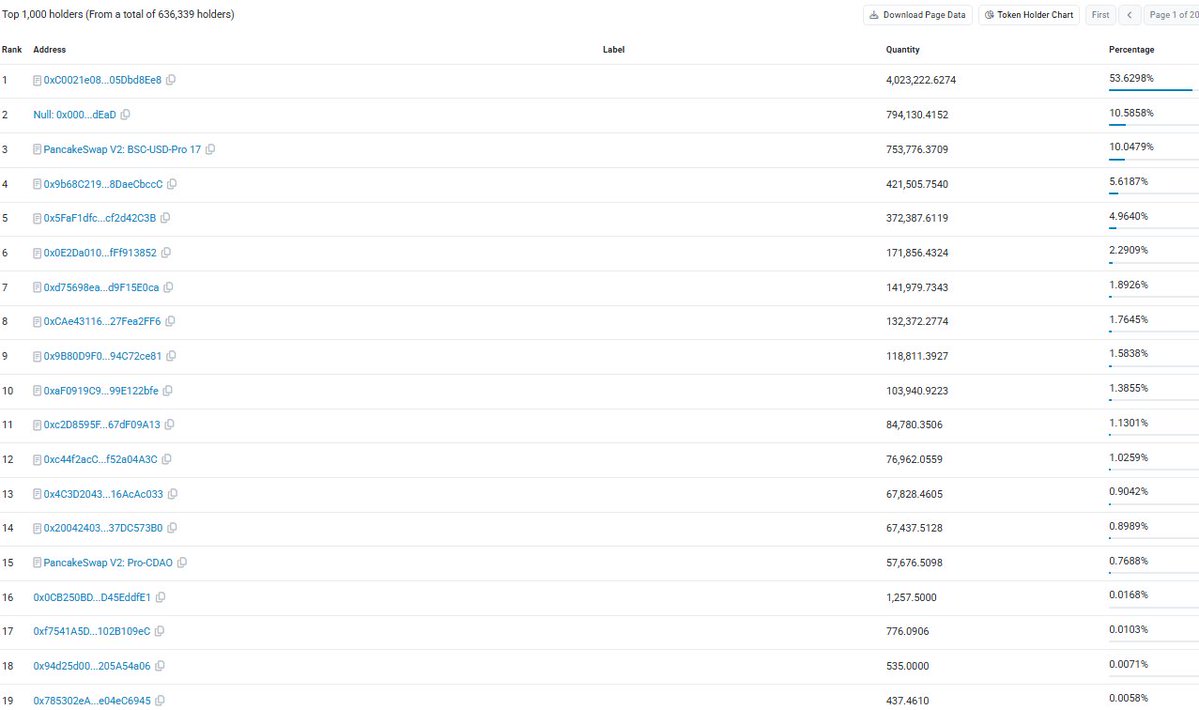Click contract icon beside 0xC0021e08...05Dbd8Ee8
Screen dimensions: 1199x710
(x=37, y=80)
